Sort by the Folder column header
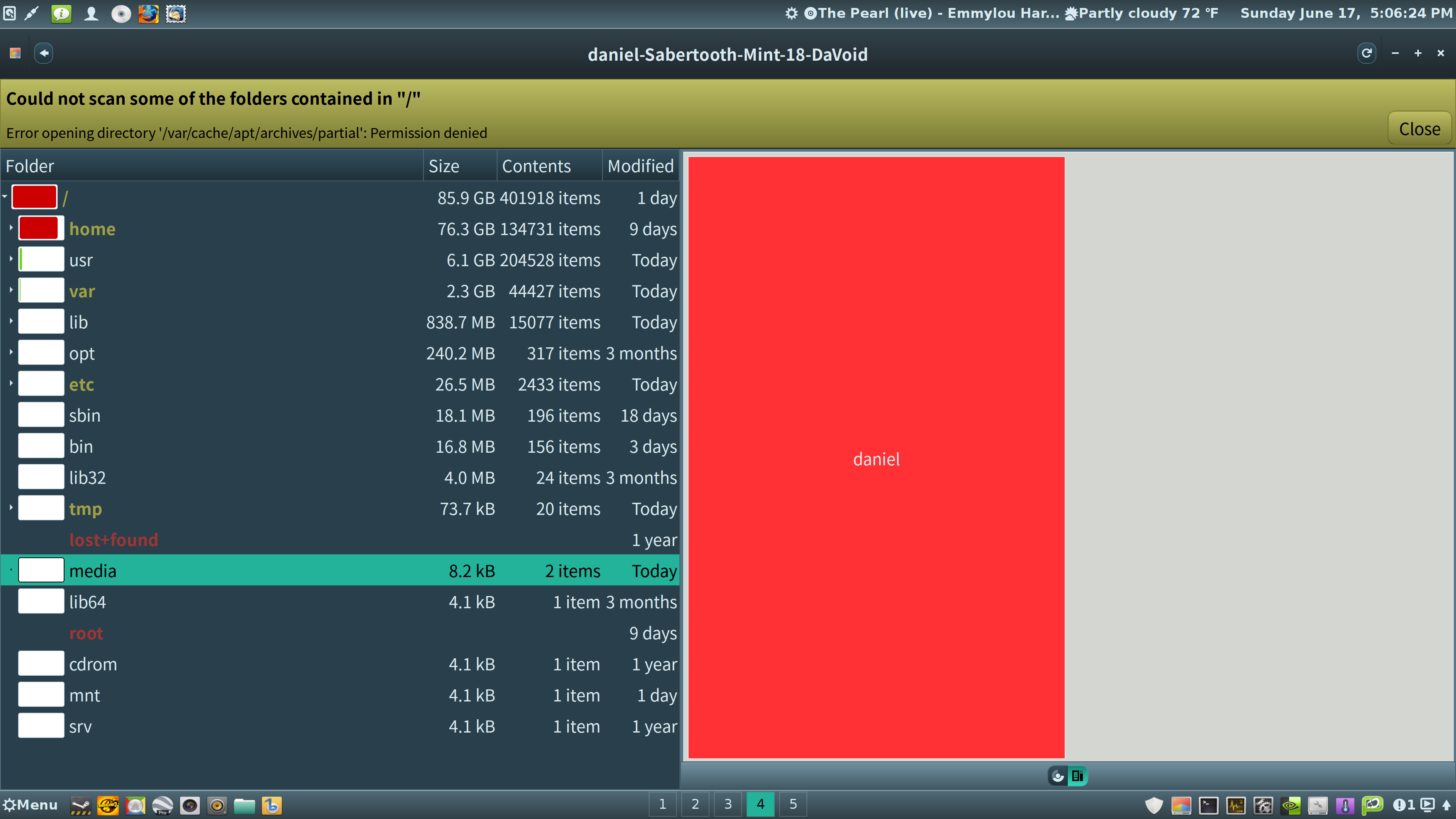The width and height of the screenshot is (1456, 819). point(212,166)
